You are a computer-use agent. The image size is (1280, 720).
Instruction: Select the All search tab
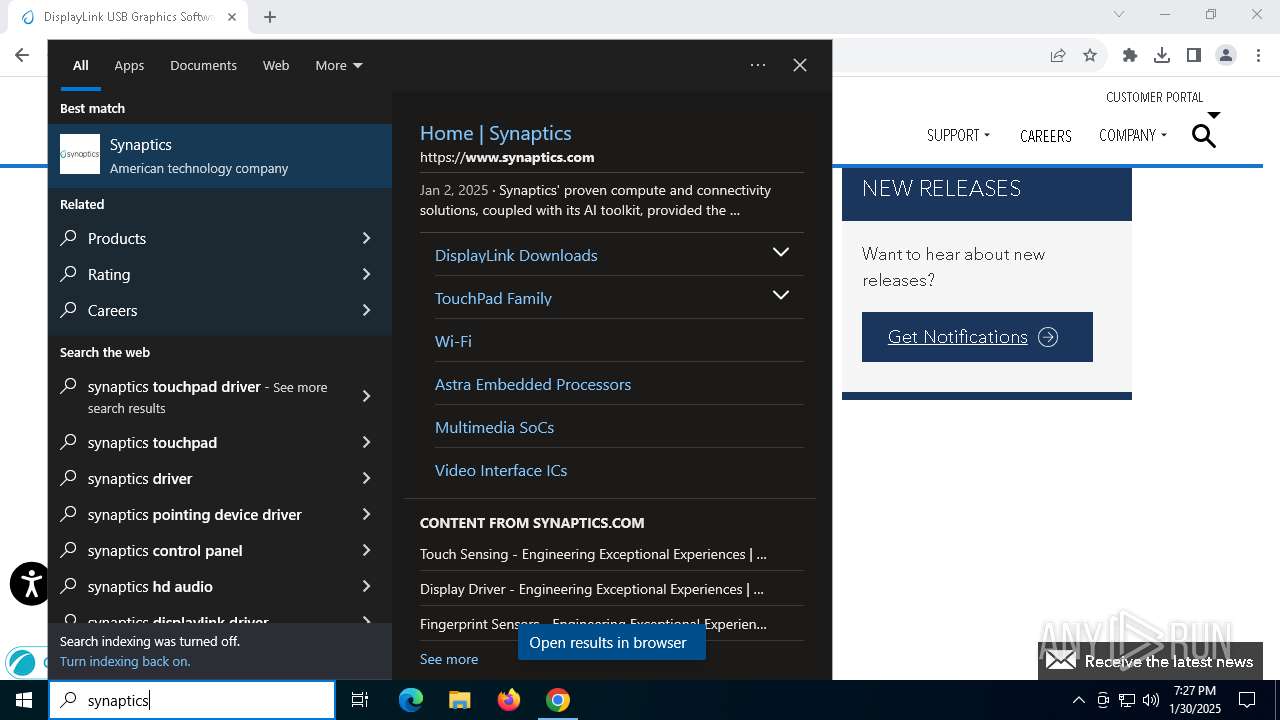pyautogui.click(x=81, y=65)
